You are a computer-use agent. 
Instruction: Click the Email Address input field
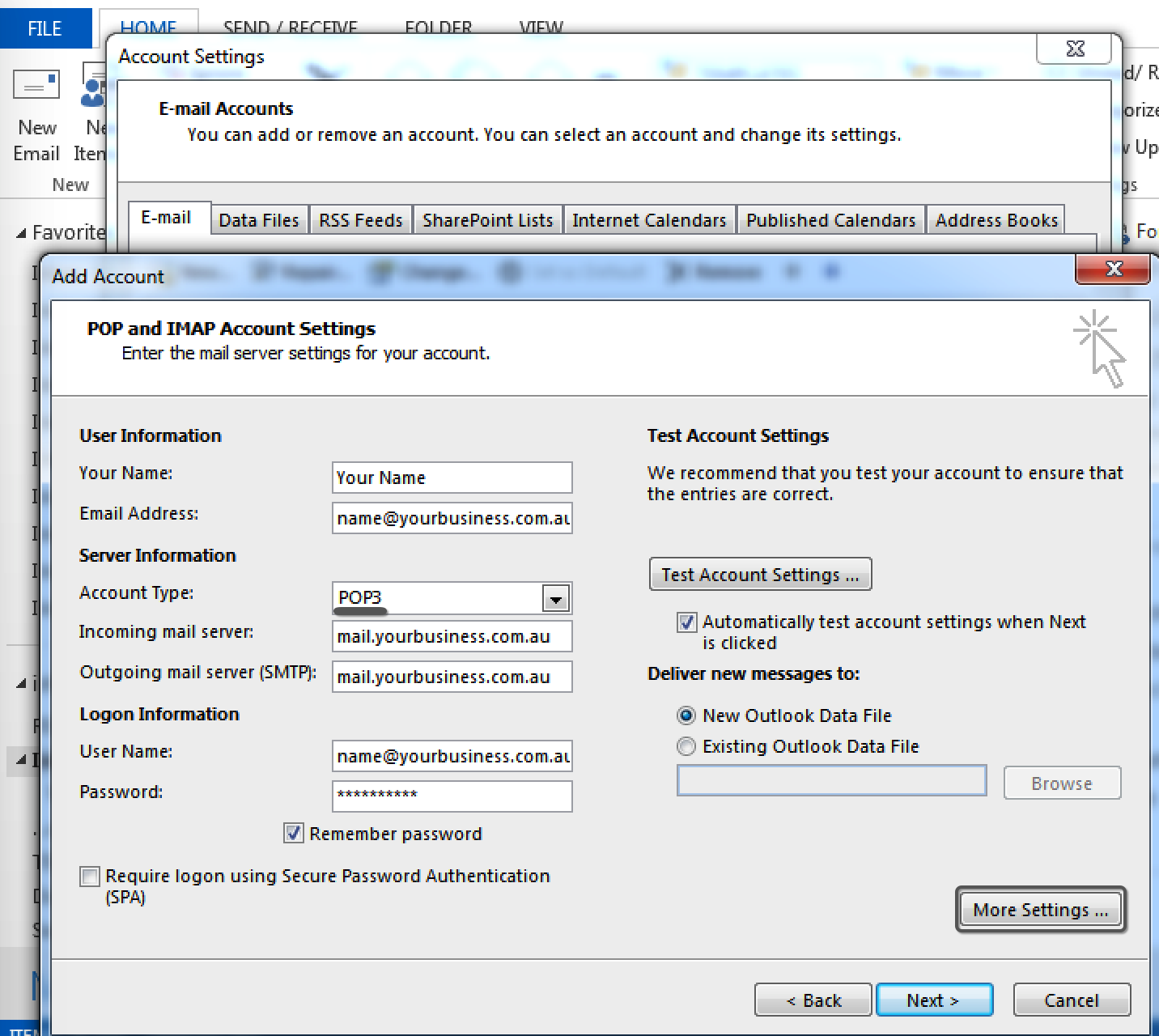tap(452, 518)
